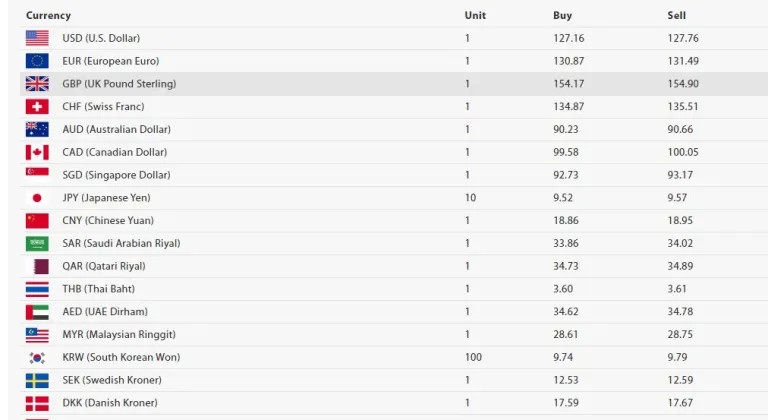This screenshot has height=420, width=768.
Task: Click the USD buy rate 127.16
Action: click(x=568, y=38)
